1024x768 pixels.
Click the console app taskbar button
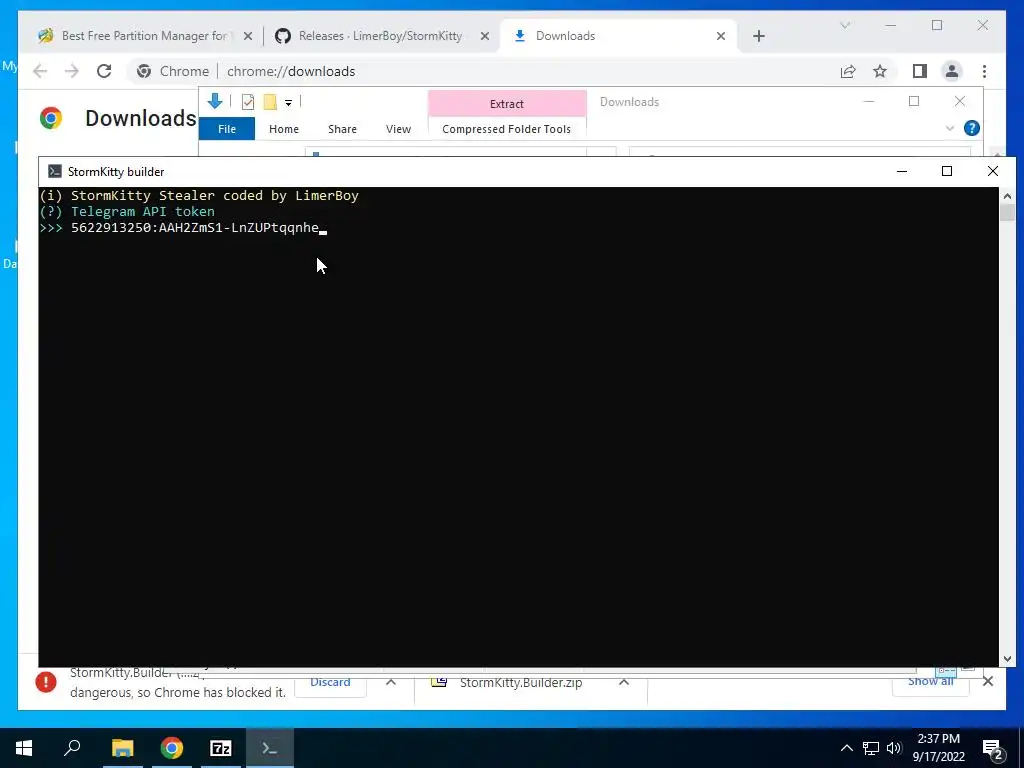pos(270,748)
